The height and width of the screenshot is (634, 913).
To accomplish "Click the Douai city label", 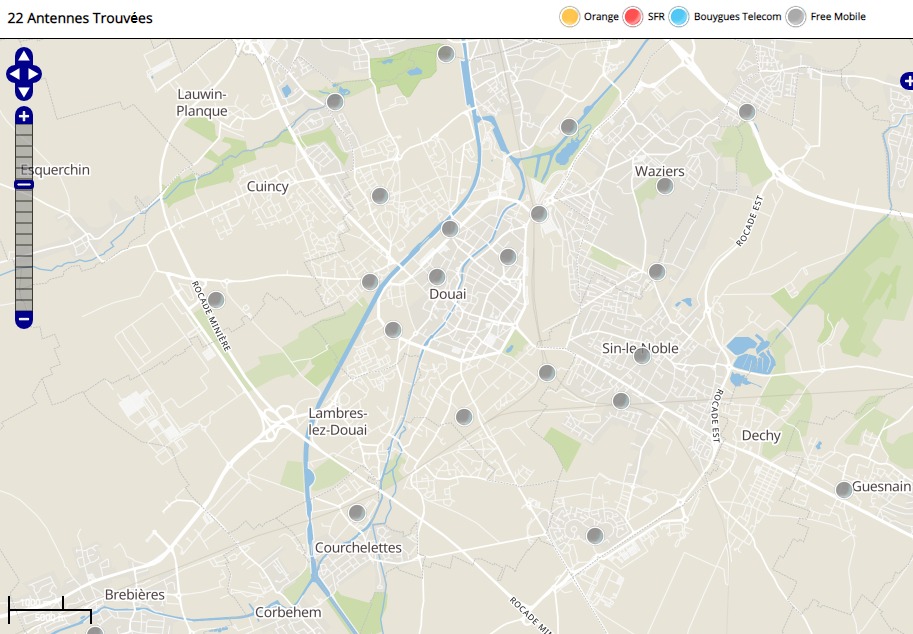I will [x=447, y=294].
